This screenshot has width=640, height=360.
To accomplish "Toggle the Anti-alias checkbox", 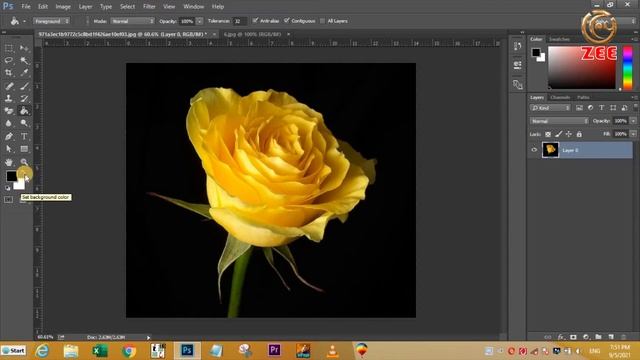I will tap(255, 20).
